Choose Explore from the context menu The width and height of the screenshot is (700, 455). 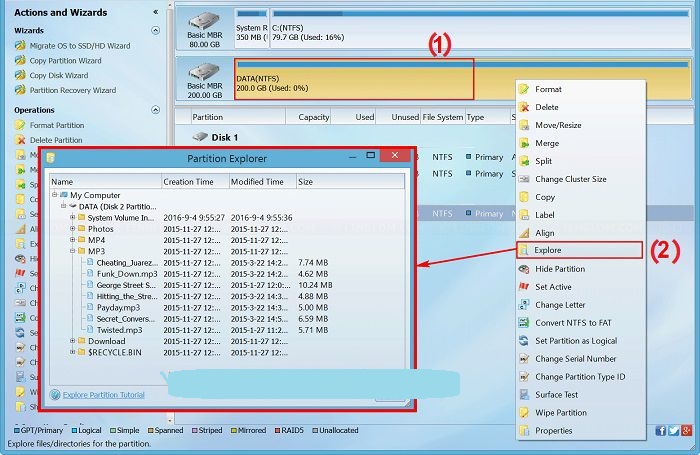[548, 250]
